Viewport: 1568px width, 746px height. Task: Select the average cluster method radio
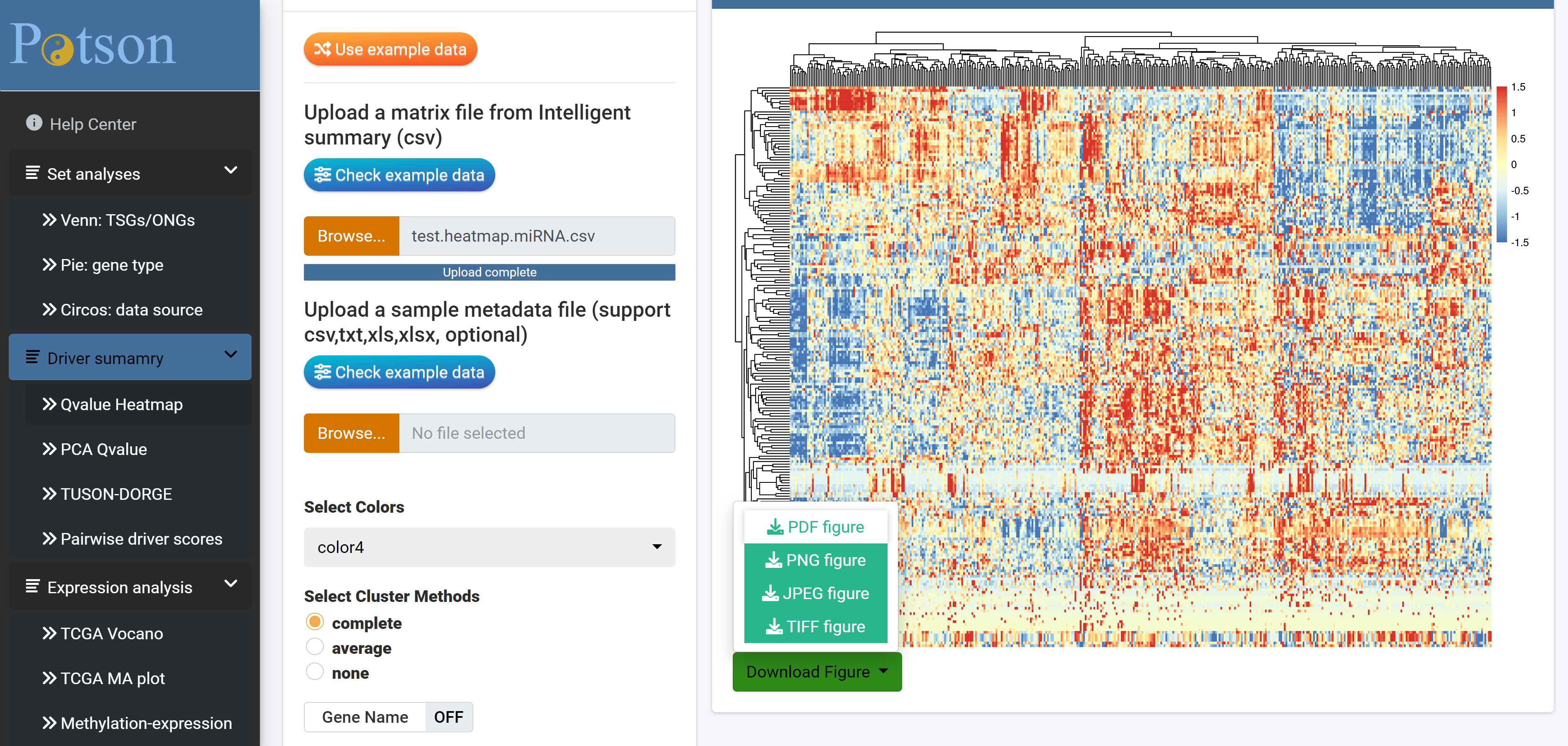click(315, 647)
